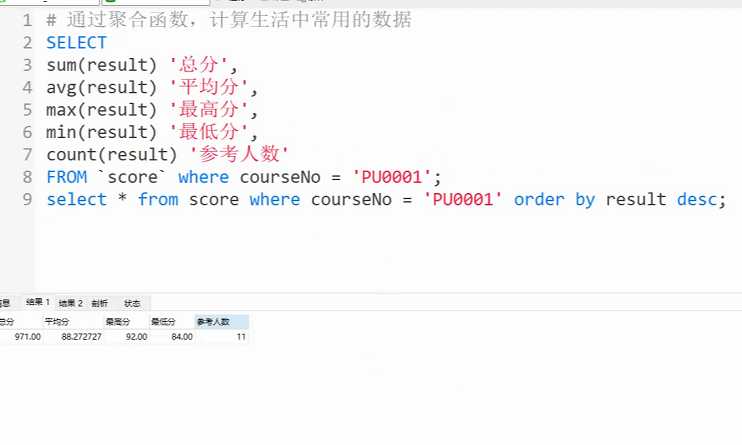Click the '最低分' alias string

(209, 132)
